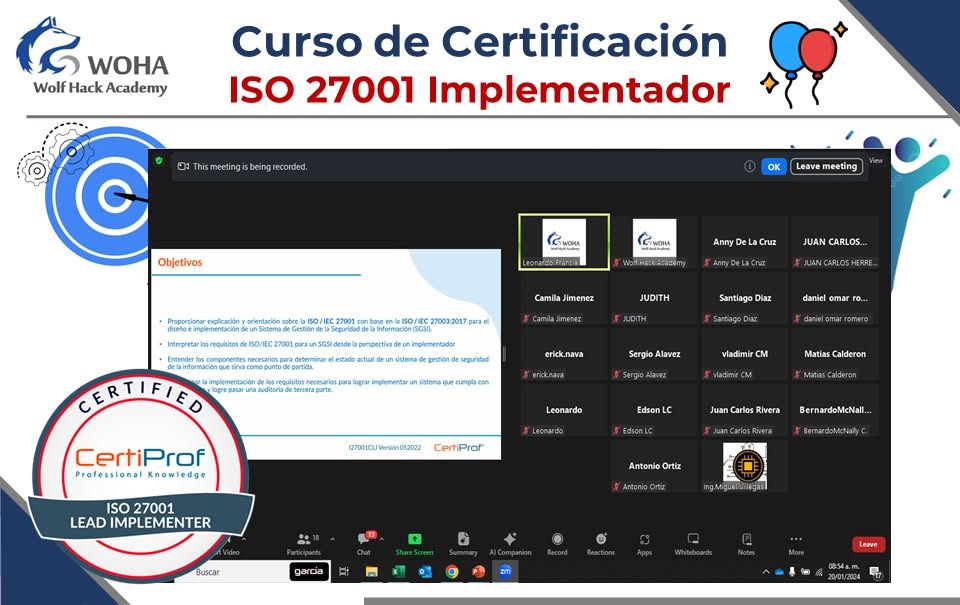Image resolution: width=960 pixels, height=605 pixels.
Task: Open File Explorer from the taskbar
Action: tap(372, 572)
